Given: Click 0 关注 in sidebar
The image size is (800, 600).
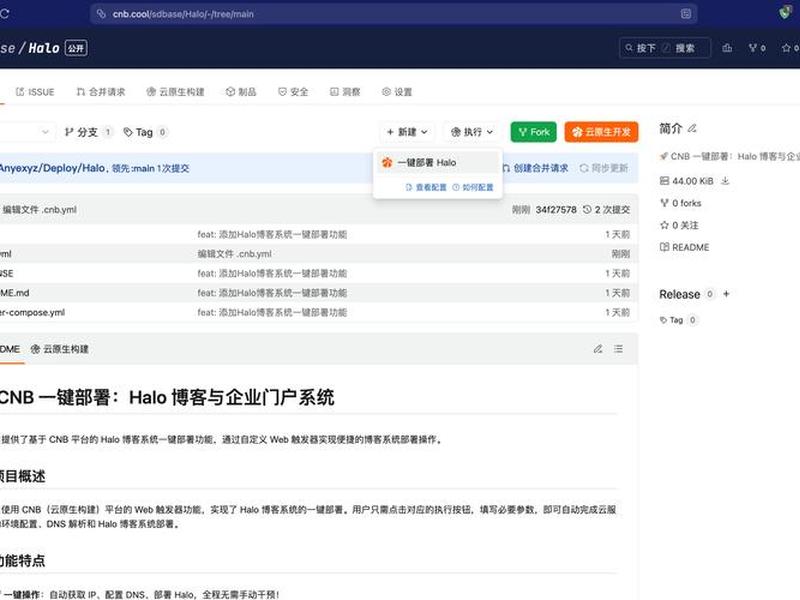Looking at the screenshot, I should (x=680, y=225).
